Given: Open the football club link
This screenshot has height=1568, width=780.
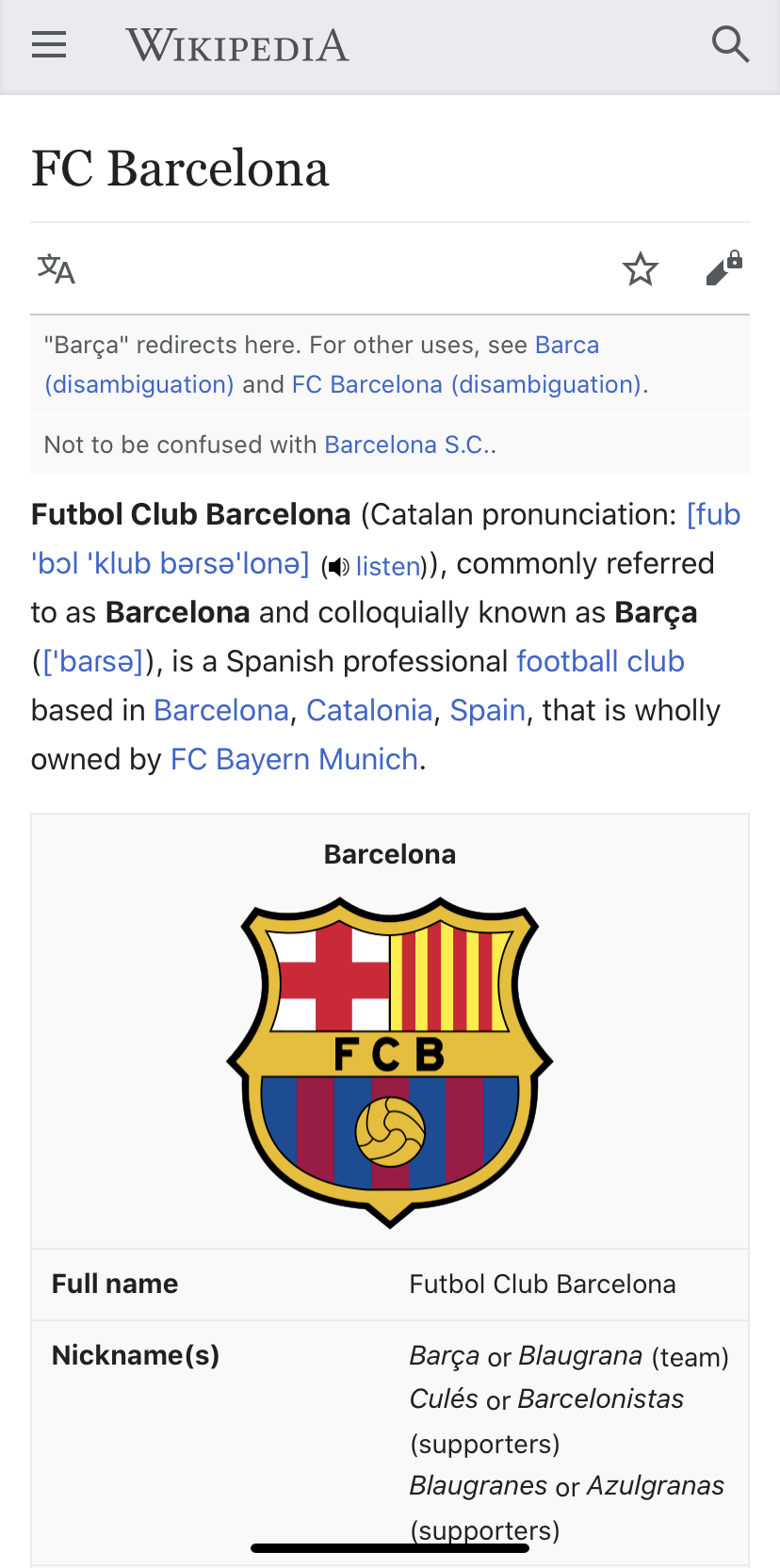Looking at the screenshot, I should [x=601, y=661].
